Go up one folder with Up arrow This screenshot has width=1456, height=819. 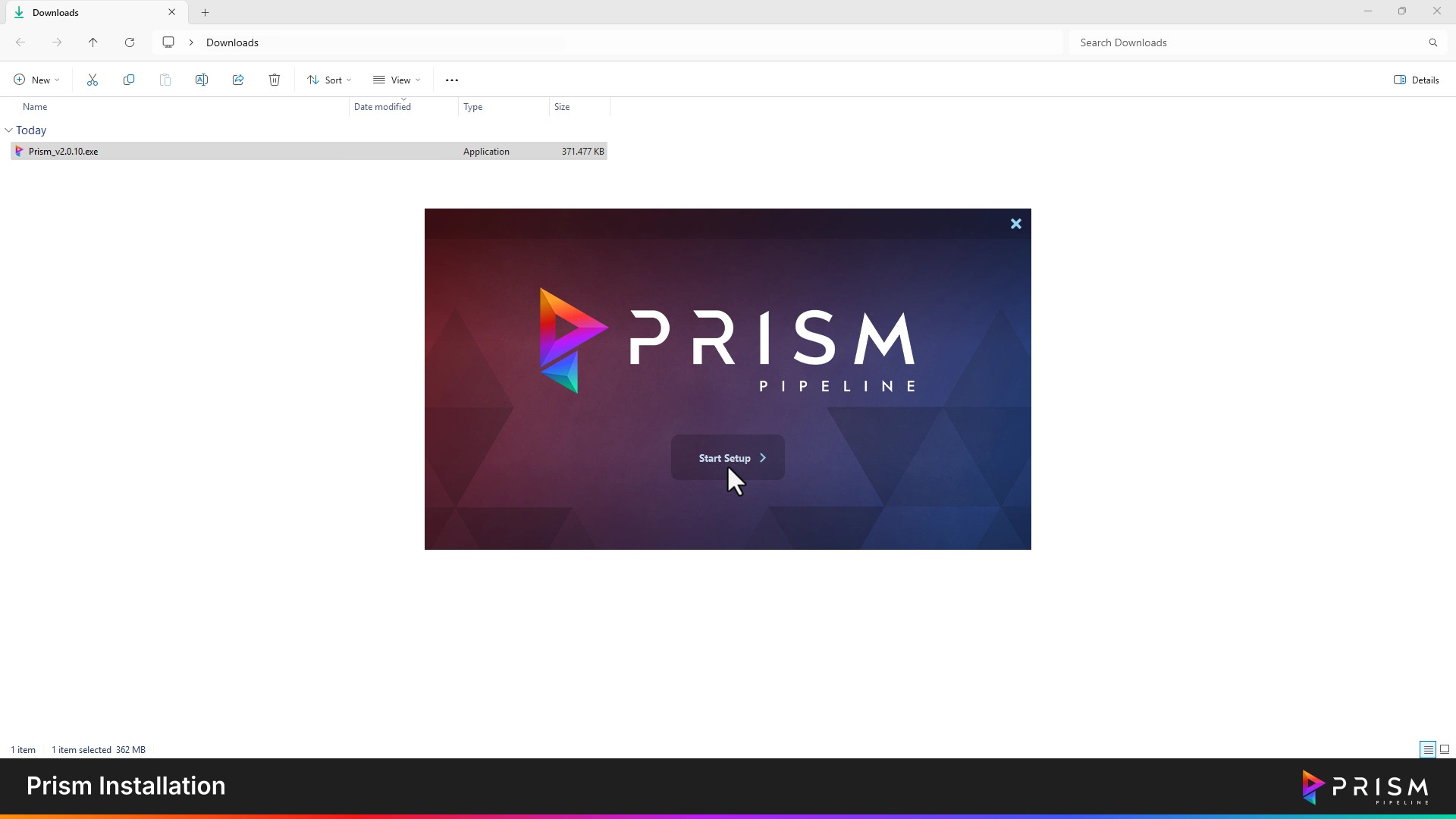pyautogui.click(x=93, y=42)
